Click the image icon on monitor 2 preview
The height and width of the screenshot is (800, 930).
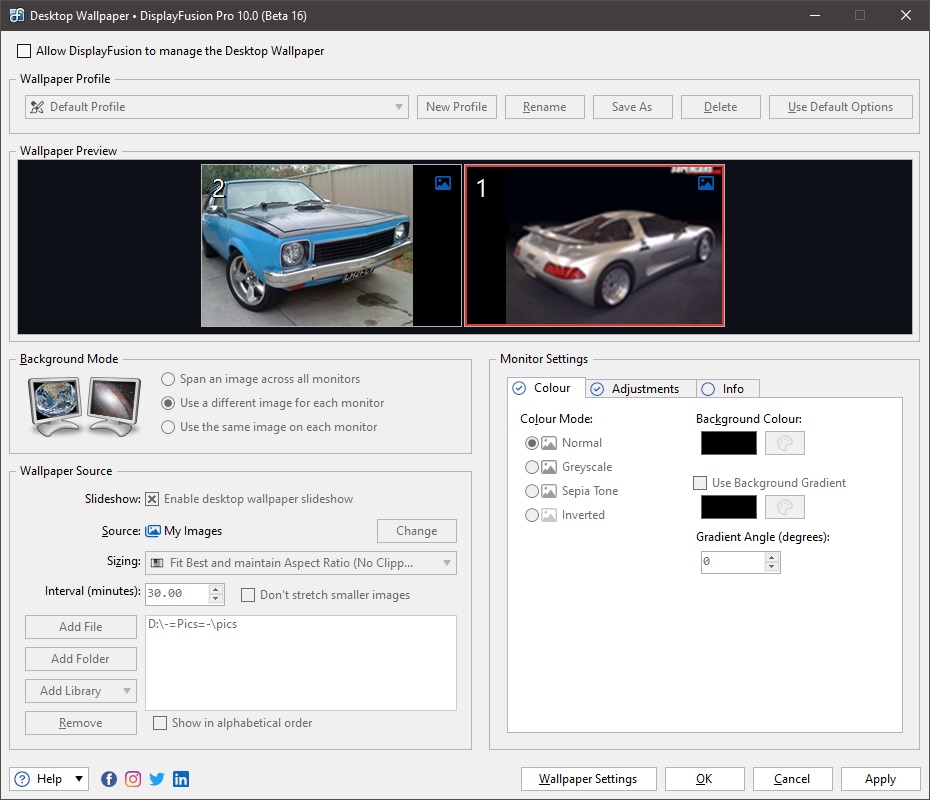tap(443, 183)
